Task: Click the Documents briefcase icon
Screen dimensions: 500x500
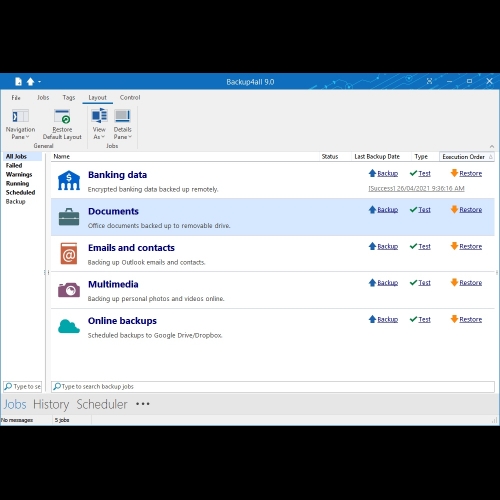Action: click(69, 217)
